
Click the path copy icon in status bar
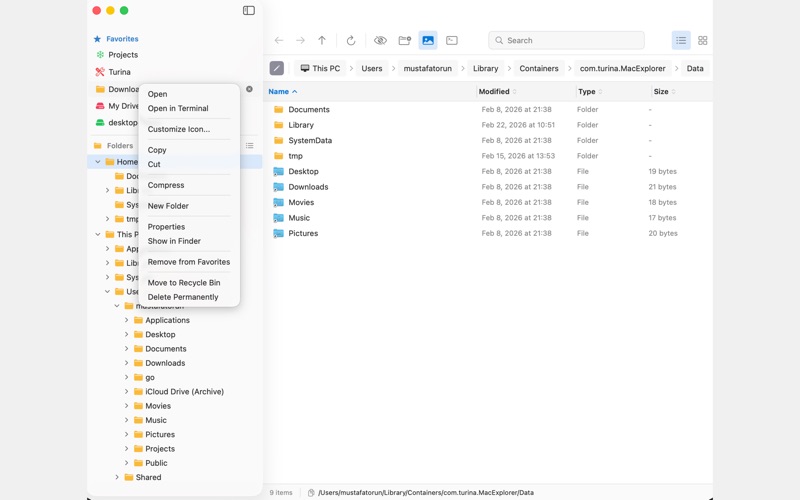coord(311,493)
